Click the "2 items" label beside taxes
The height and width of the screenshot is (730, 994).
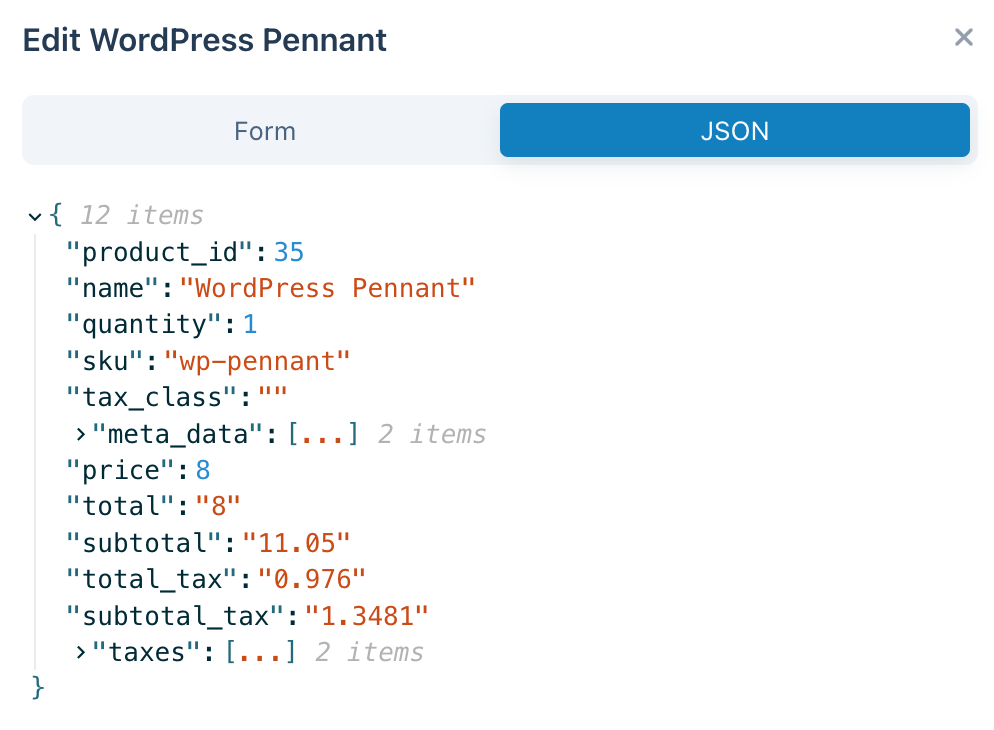(370, 652)
